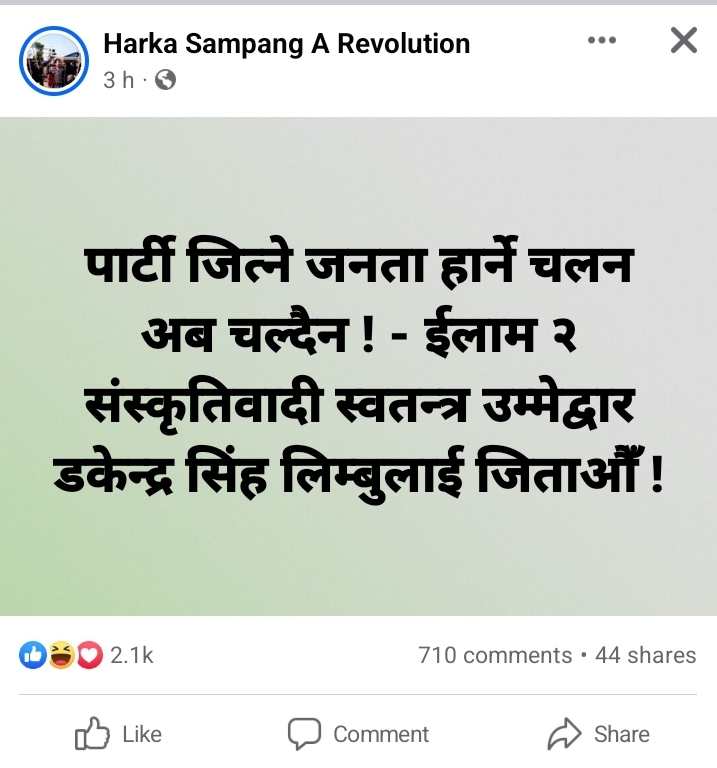Click the Comment speech bubble icon

[x=304, y=734]
